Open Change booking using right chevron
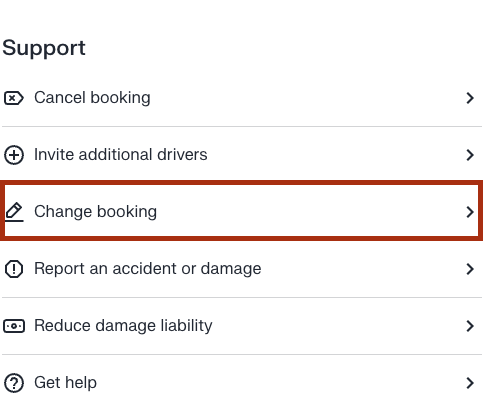This screenshot has height=412, width=484. (470, 212)
